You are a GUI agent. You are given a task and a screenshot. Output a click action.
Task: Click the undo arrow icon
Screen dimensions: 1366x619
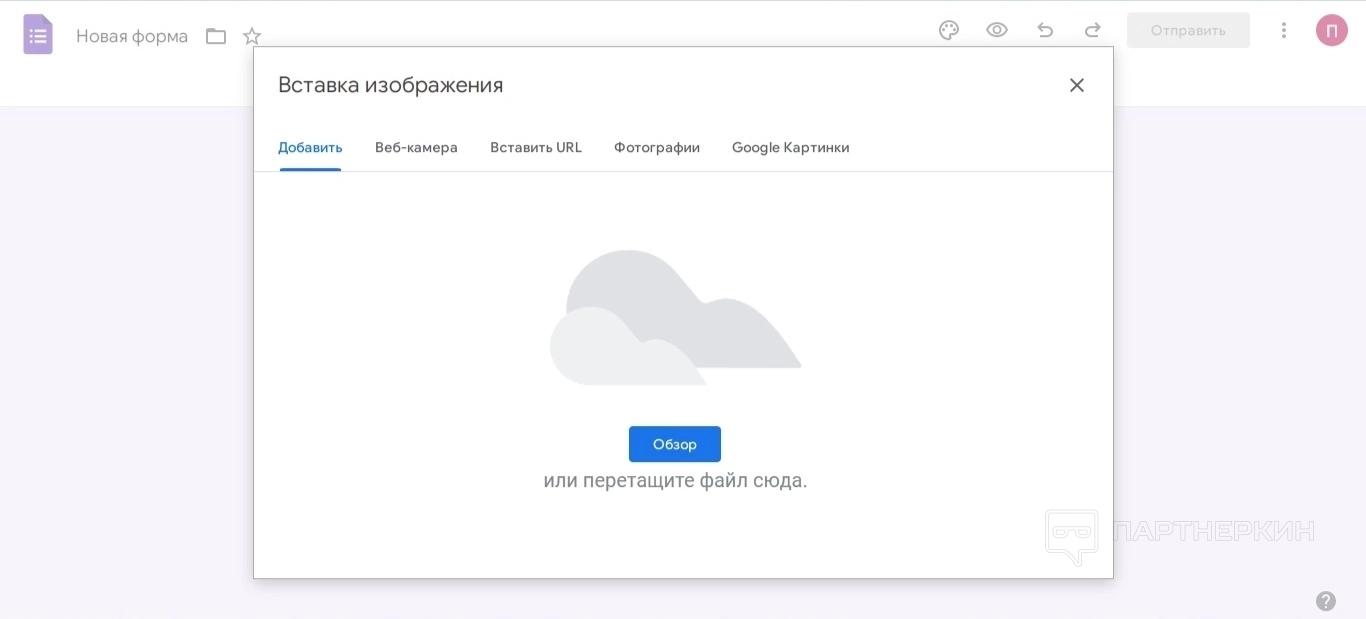[x=1045, y=30]
